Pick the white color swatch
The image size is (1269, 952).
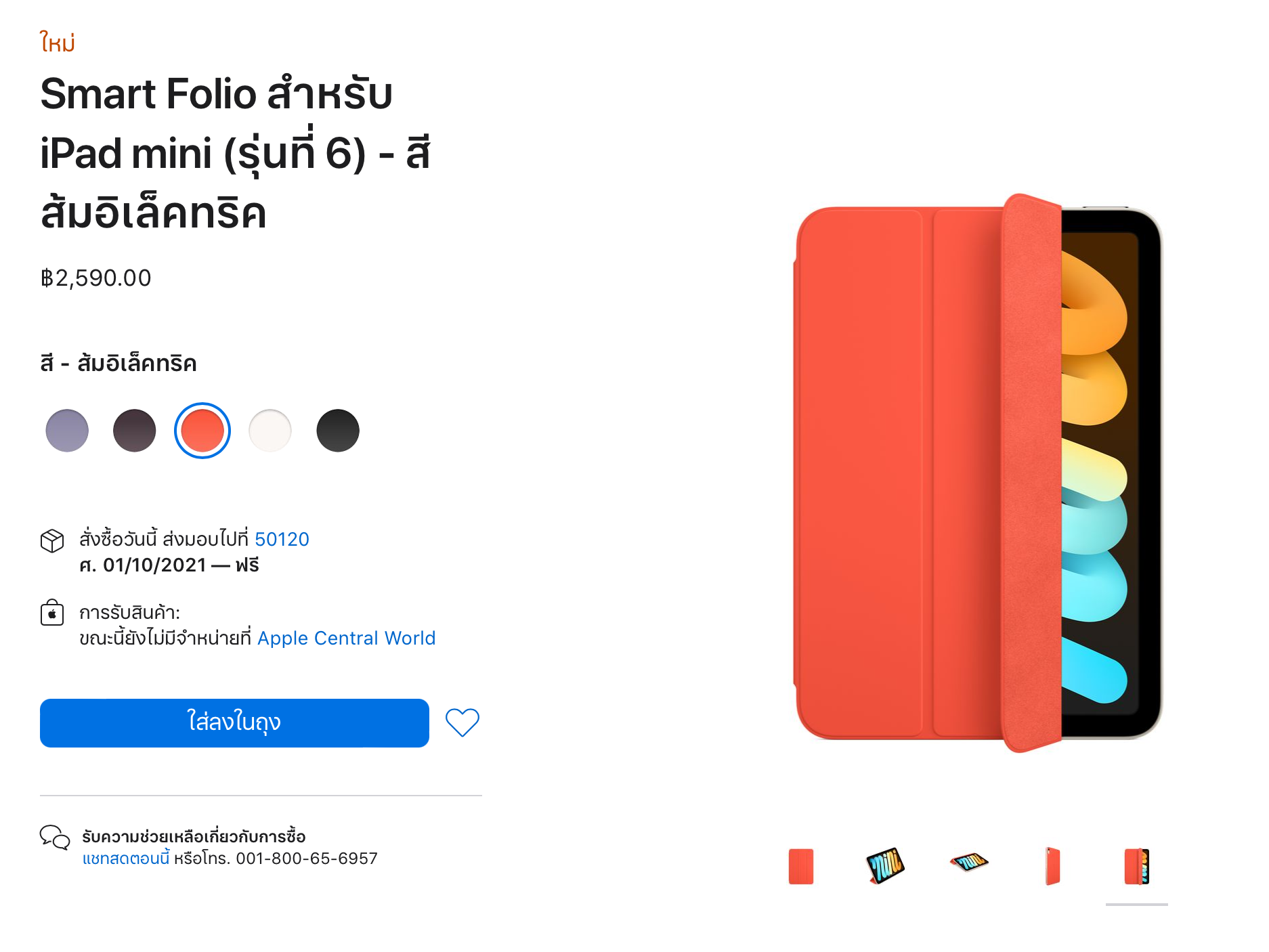point(270,431)
